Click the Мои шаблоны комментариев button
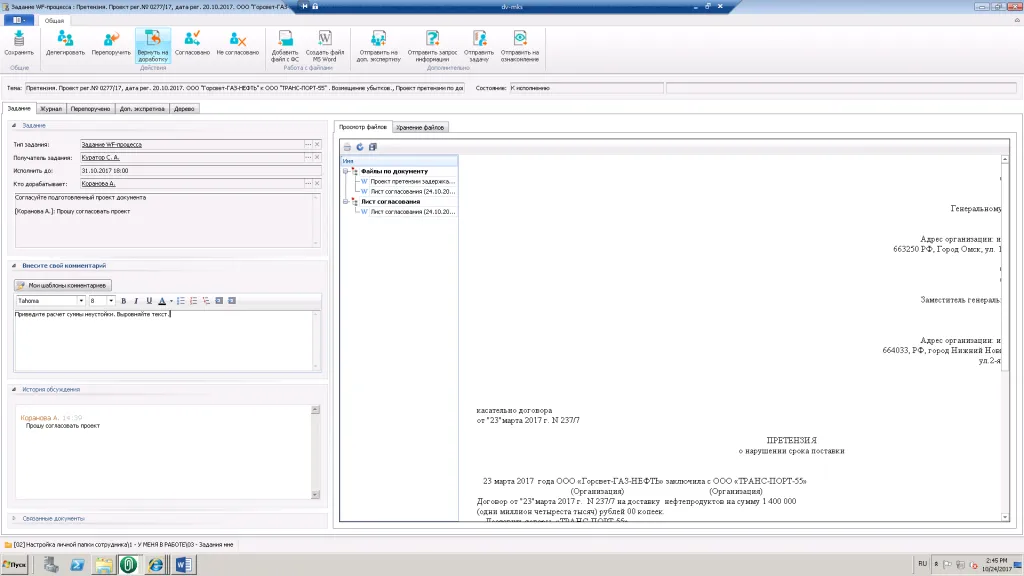 click(x=61, y=285)
